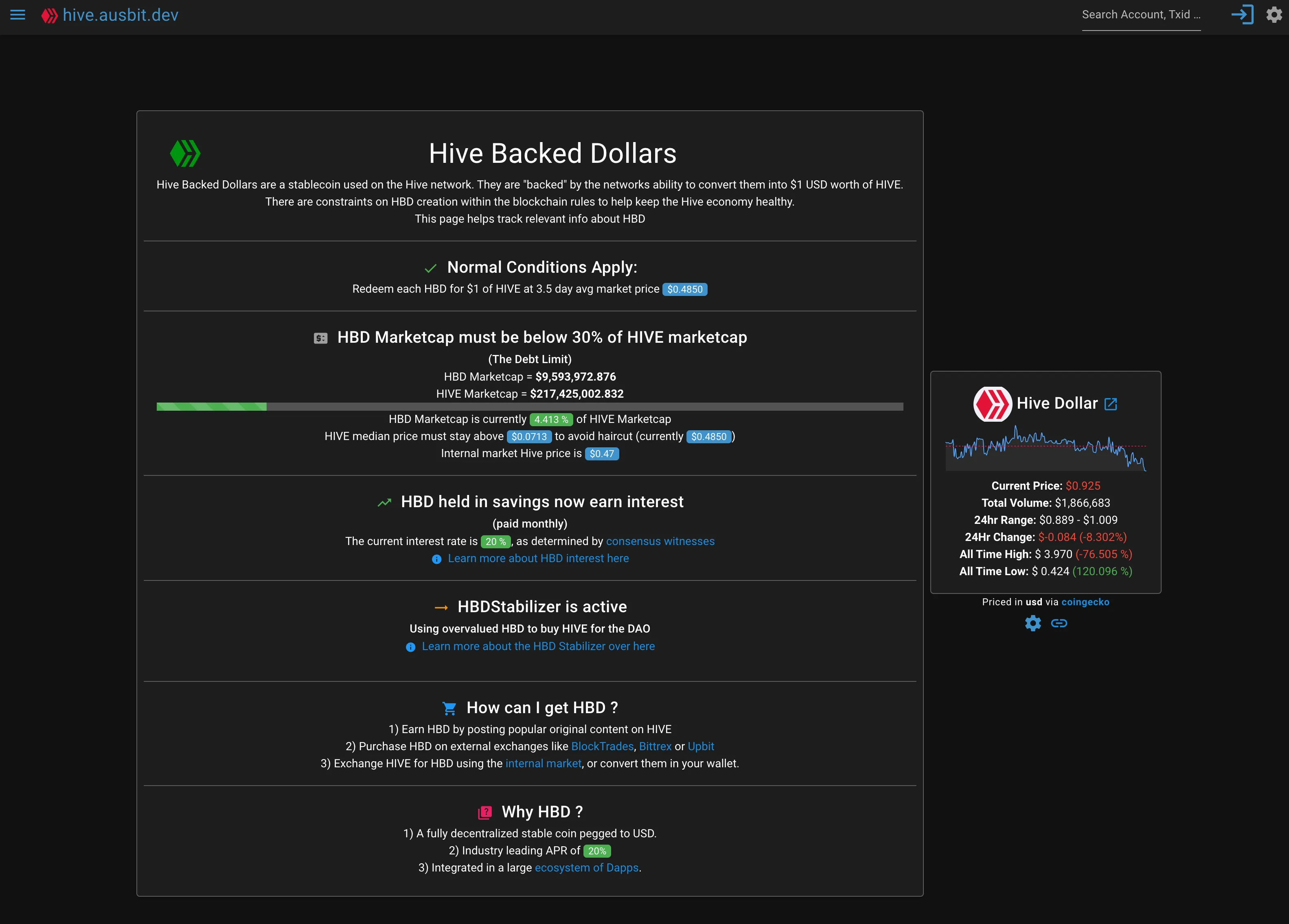The image size is (1289, 924).
Task: Click the money icon beside HBD Marketcap heading
Action: pos(320,338)
